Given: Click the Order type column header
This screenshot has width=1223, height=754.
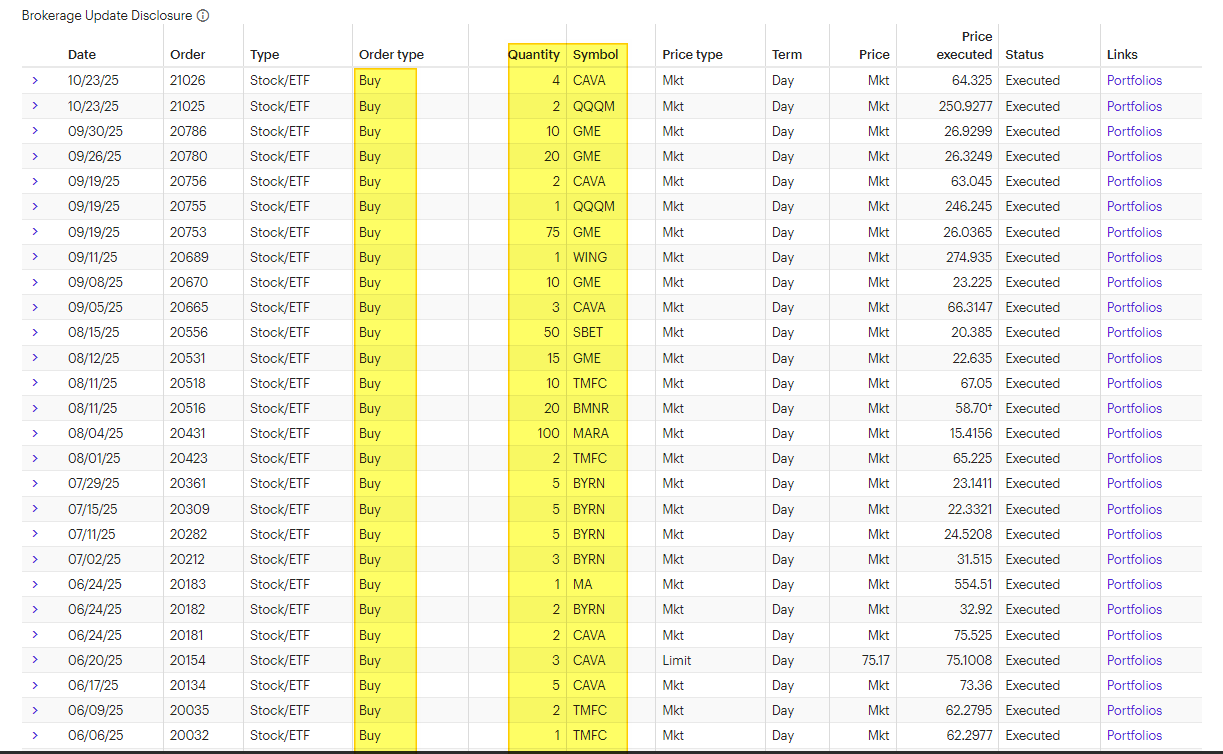Looking at the screenshot, I should point(391,55).
